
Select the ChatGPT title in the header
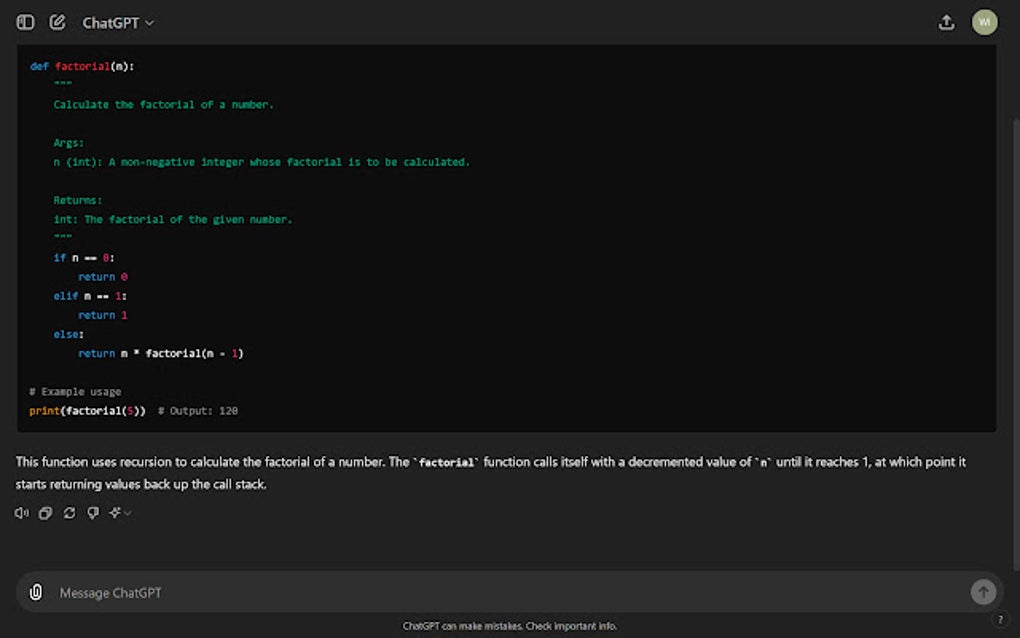112,21
